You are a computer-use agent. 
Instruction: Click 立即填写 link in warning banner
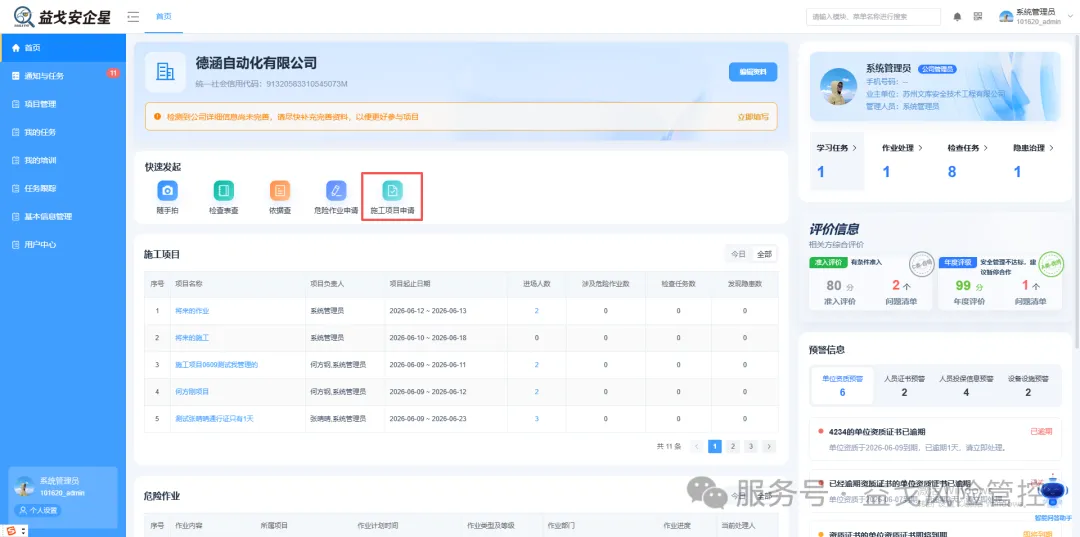click(x=753, y=117)
